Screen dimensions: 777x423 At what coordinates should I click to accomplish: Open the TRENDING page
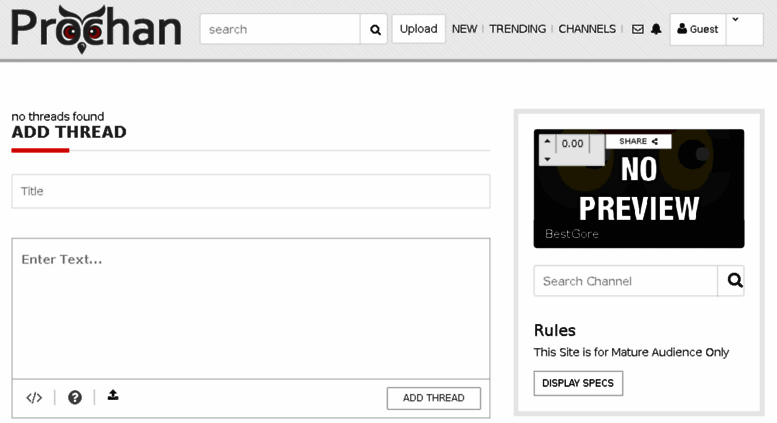[517, 29]
